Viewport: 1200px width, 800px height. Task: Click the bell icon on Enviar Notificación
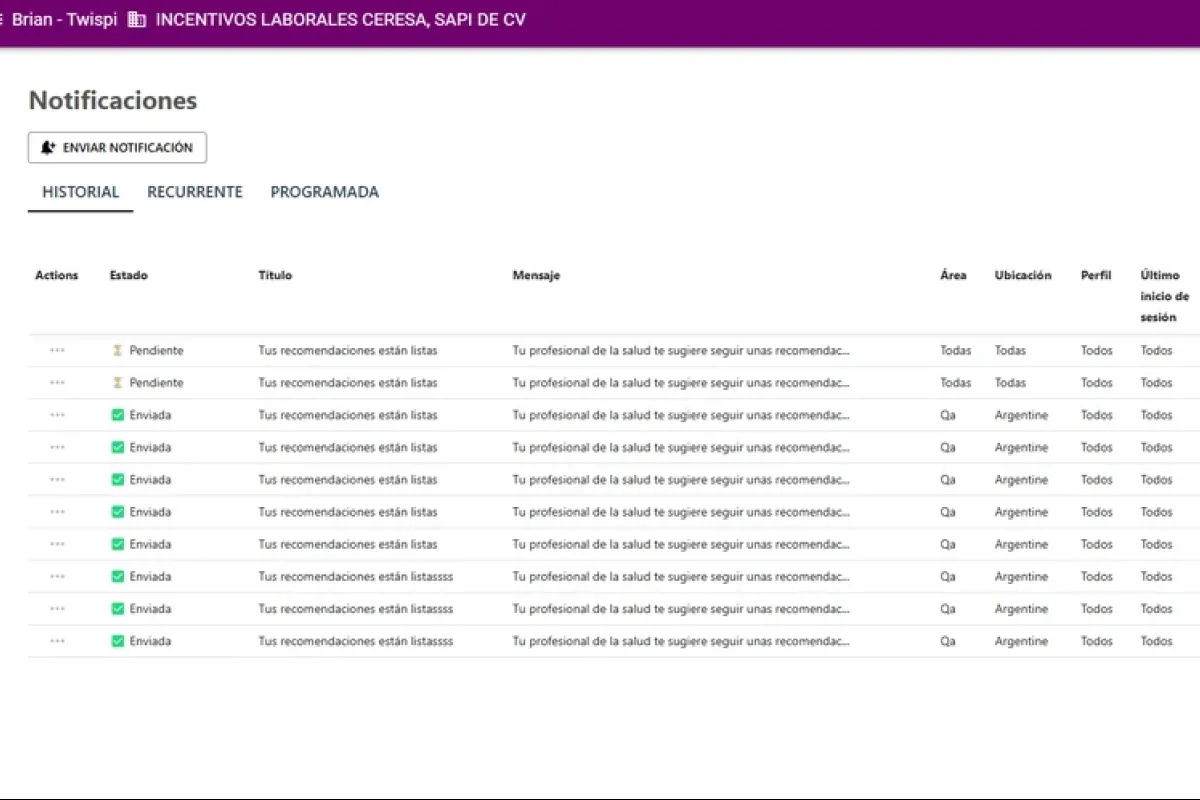coord(48,148)
